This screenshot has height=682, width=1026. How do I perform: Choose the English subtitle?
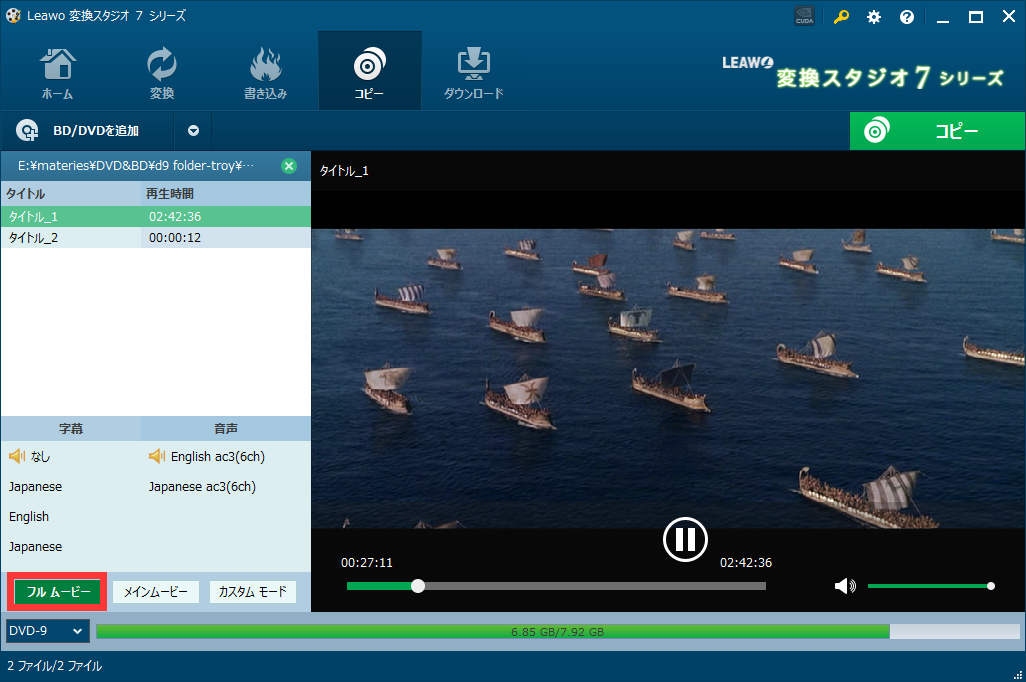click(29, 517)
